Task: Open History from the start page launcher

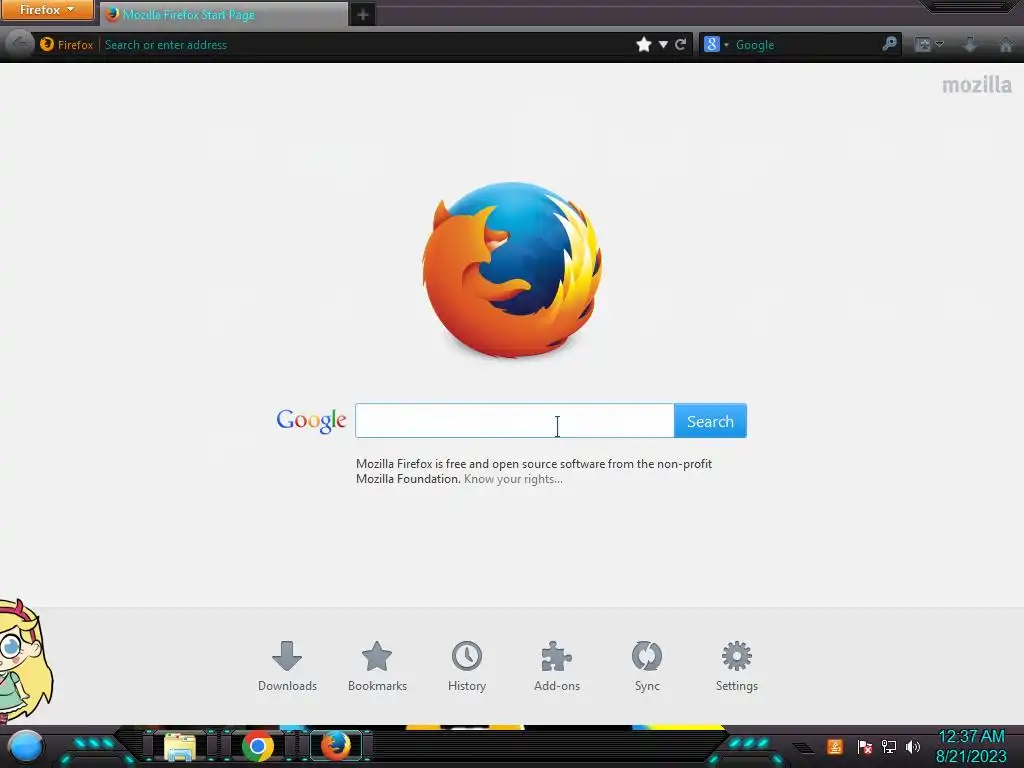Action: tap(467, 666)
